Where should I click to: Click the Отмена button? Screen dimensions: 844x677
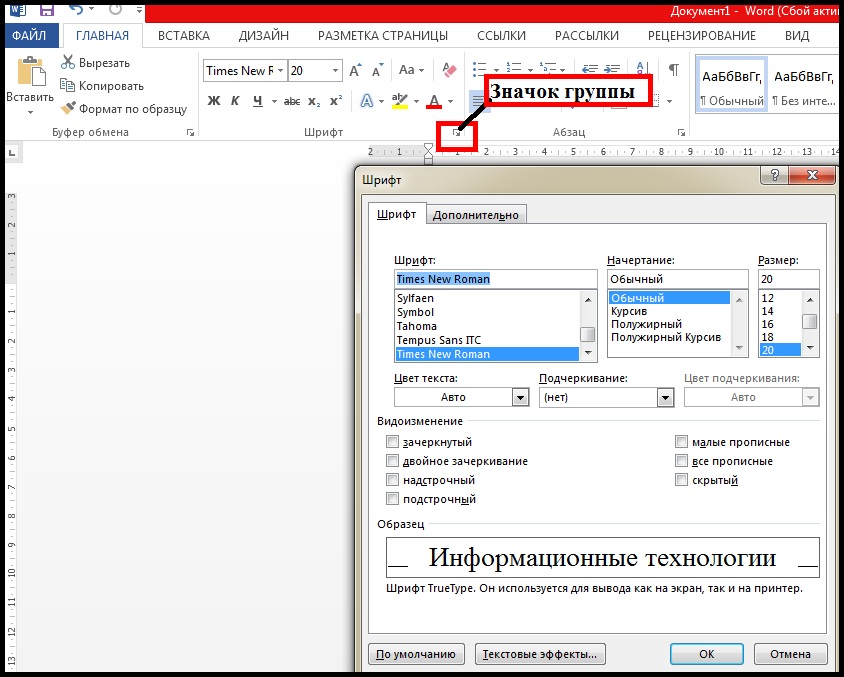(790, 654)
